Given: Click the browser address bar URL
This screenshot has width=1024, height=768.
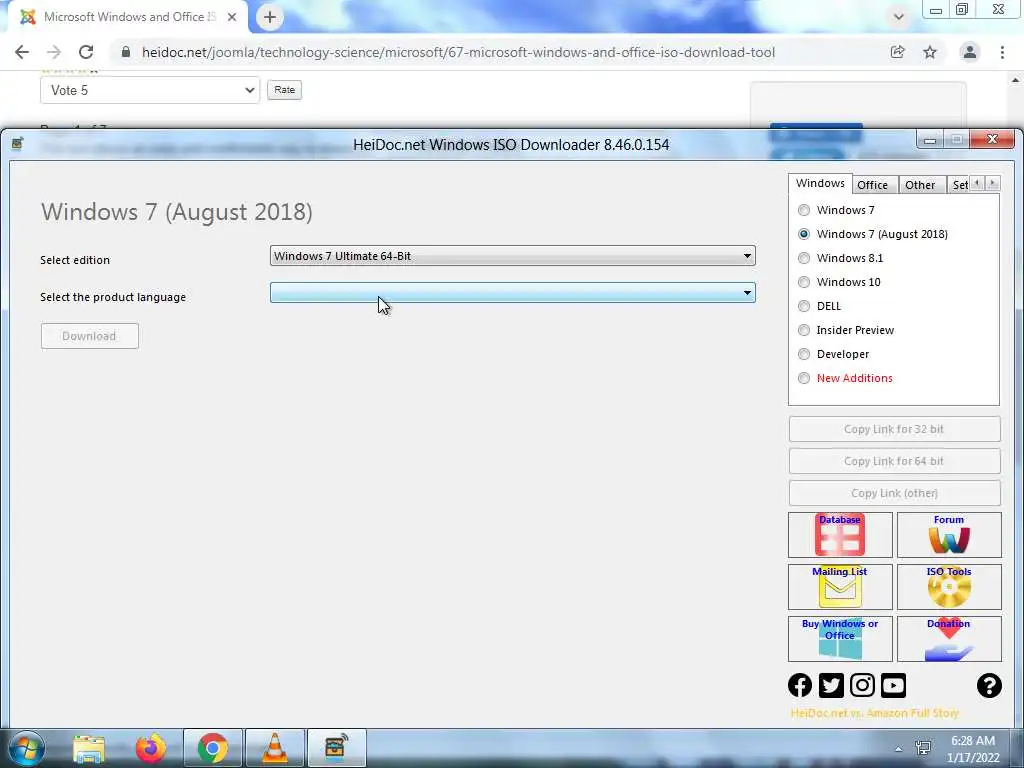Looking at the screenshot, I should (458, 52).
